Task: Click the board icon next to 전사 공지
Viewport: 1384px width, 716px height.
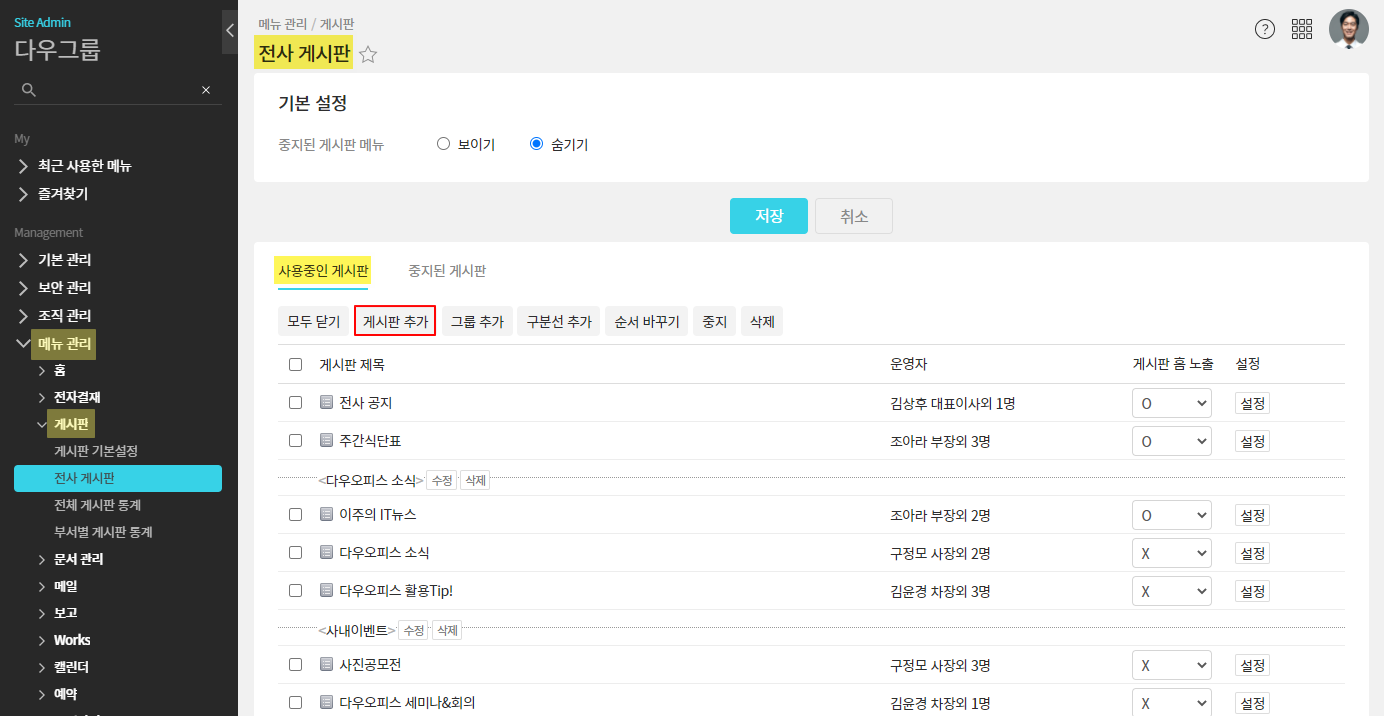Action: tap(326, 403)
